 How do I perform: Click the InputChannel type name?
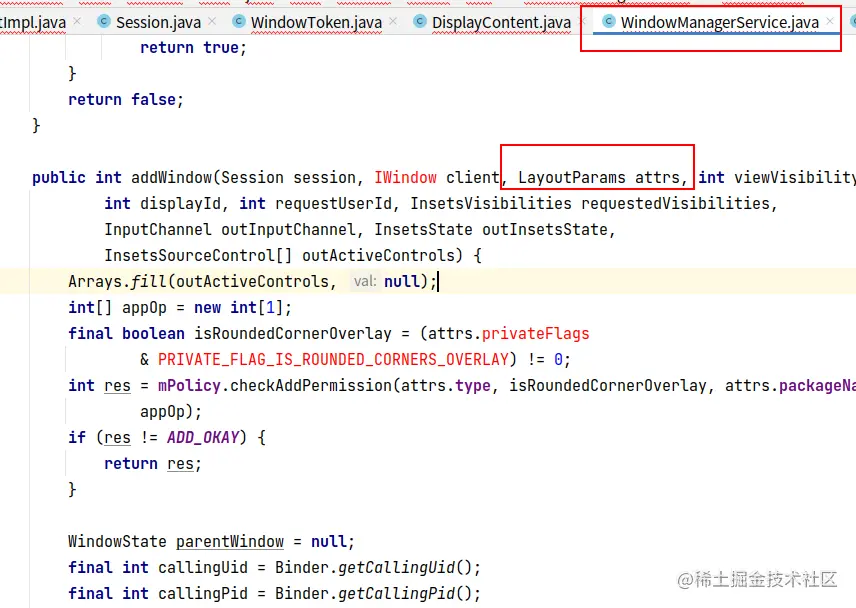(158, 229)
